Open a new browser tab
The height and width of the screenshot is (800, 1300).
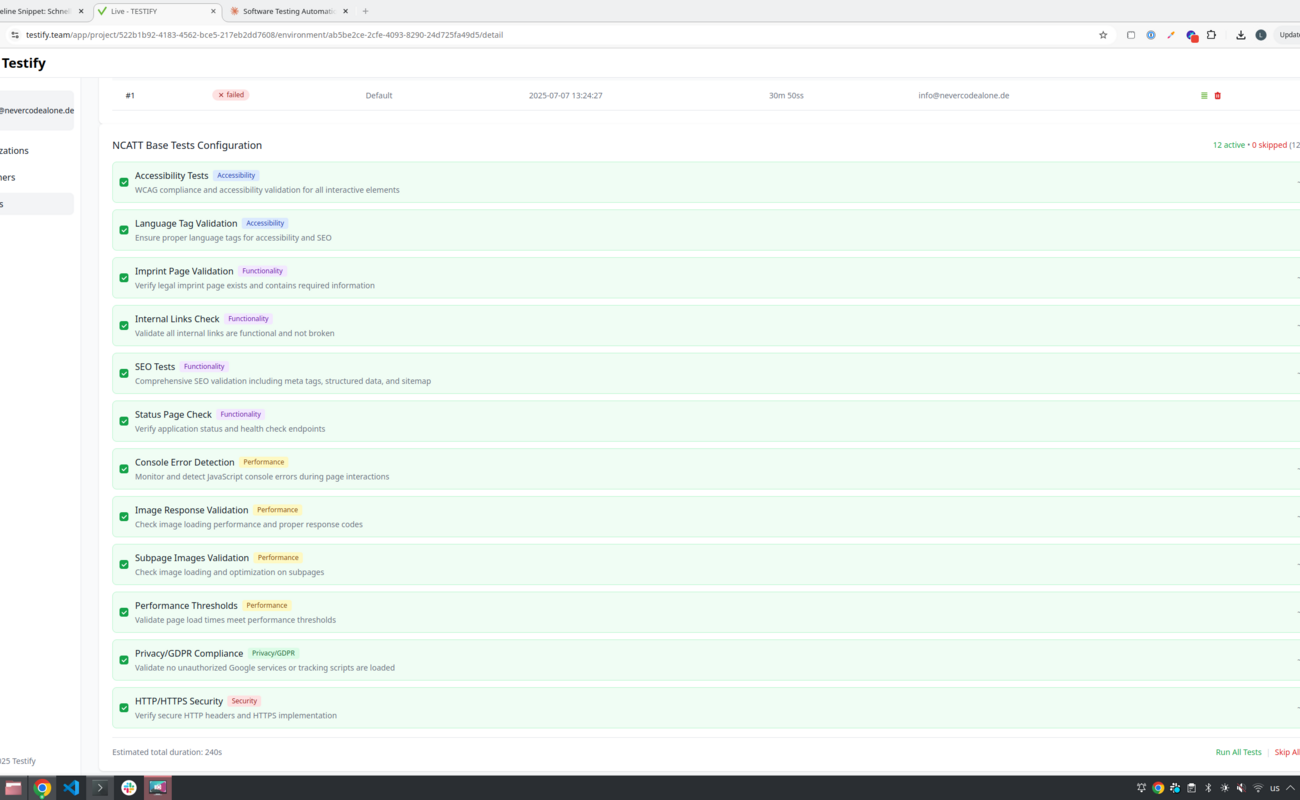(x=365, y=11)
